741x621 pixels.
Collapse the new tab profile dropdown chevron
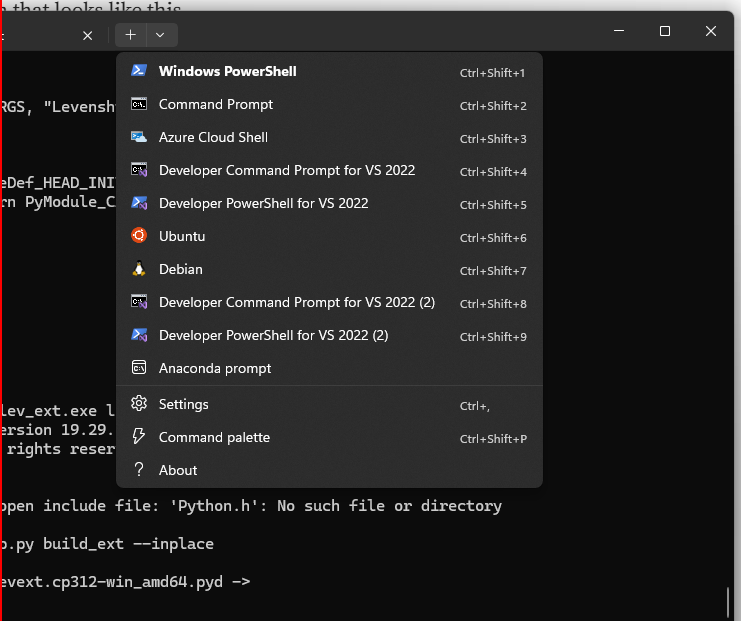click(x=160, y=34)
